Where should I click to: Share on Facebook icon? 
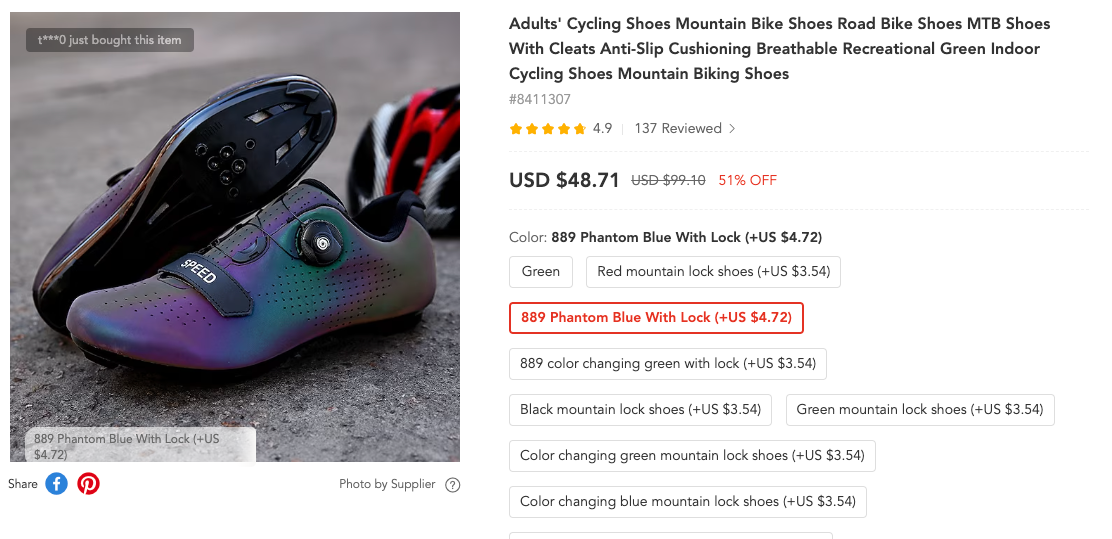(57, 484)
